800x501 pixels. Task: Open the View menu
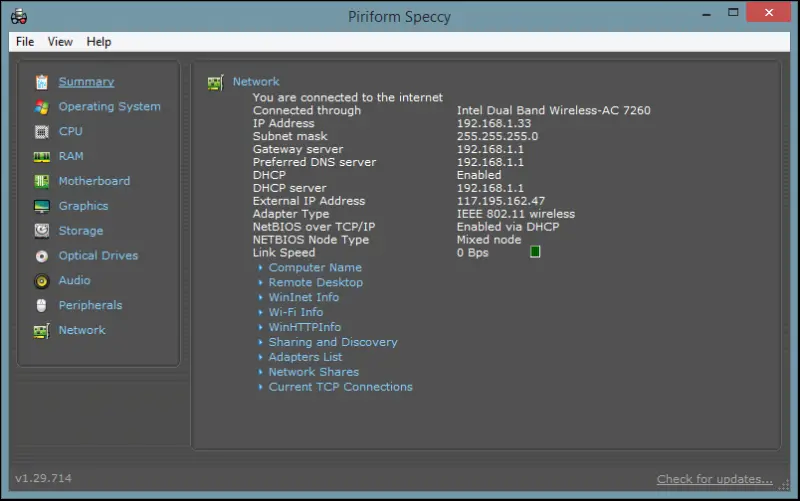(x=60, y=42)
